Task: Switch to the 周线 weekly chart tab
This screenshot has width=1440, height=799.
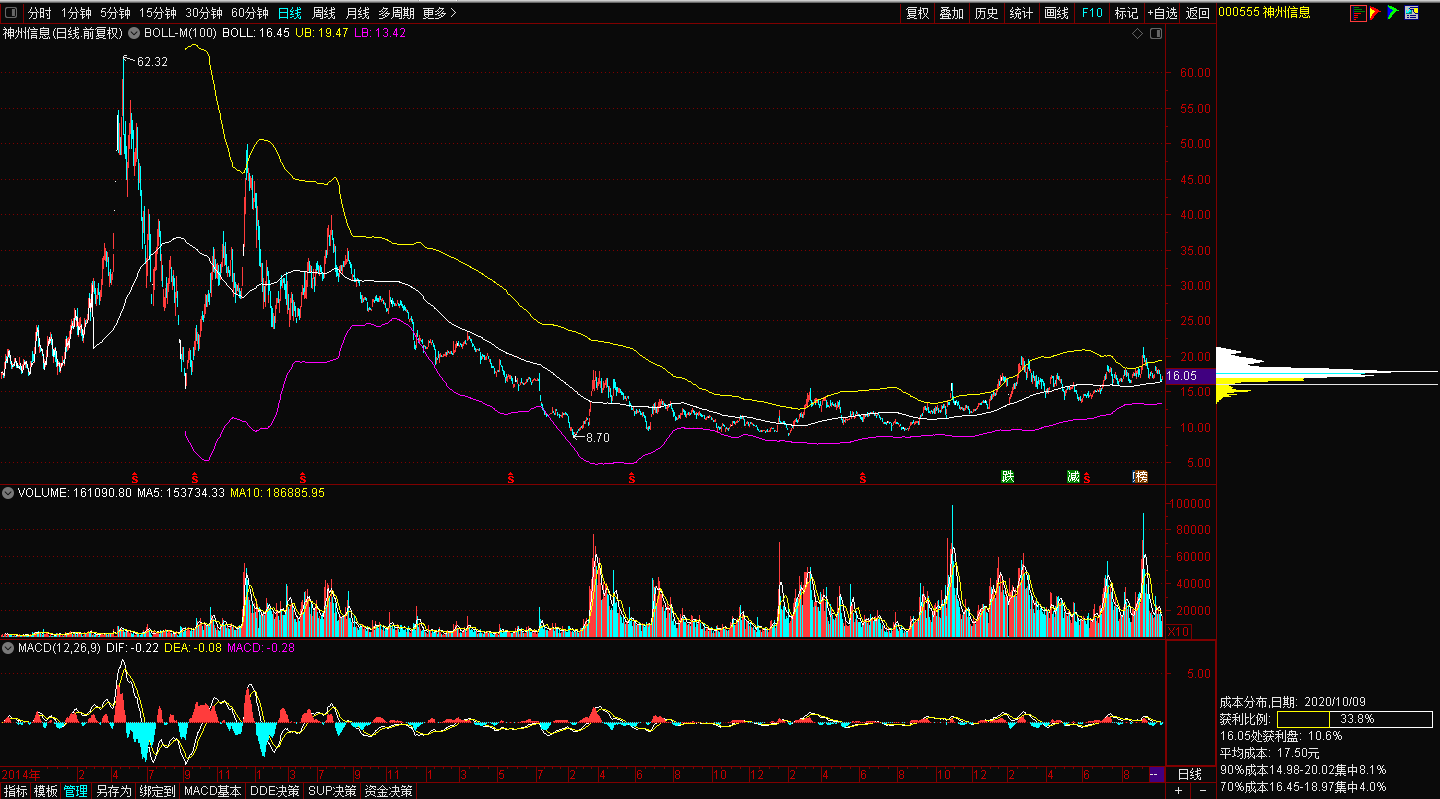Action: [x=323, y=13]
